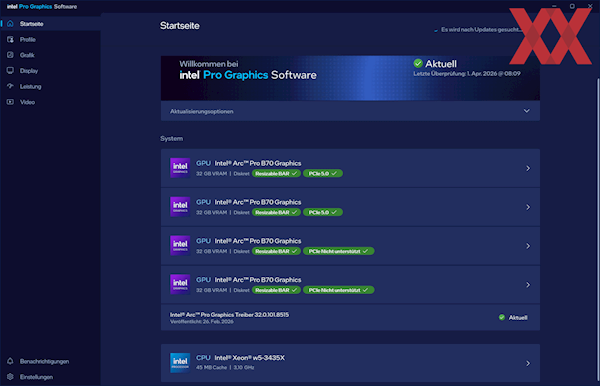Click the 45 MB Cache CPU detail
The height and width of the screenshot is (386, 600).
211,367
